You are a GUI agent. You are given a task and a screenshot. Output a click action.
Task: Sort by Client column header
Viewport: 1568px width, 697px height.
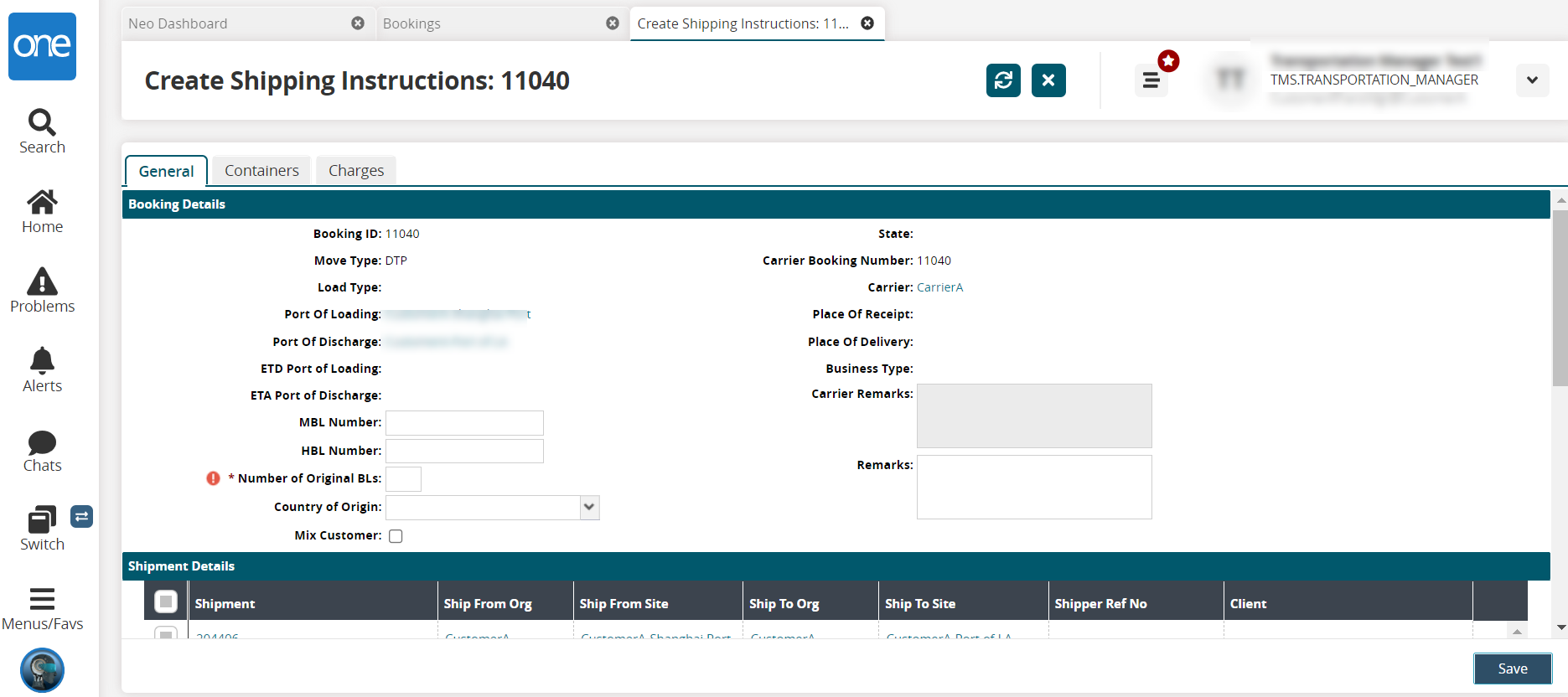(x=1348, y=603)
